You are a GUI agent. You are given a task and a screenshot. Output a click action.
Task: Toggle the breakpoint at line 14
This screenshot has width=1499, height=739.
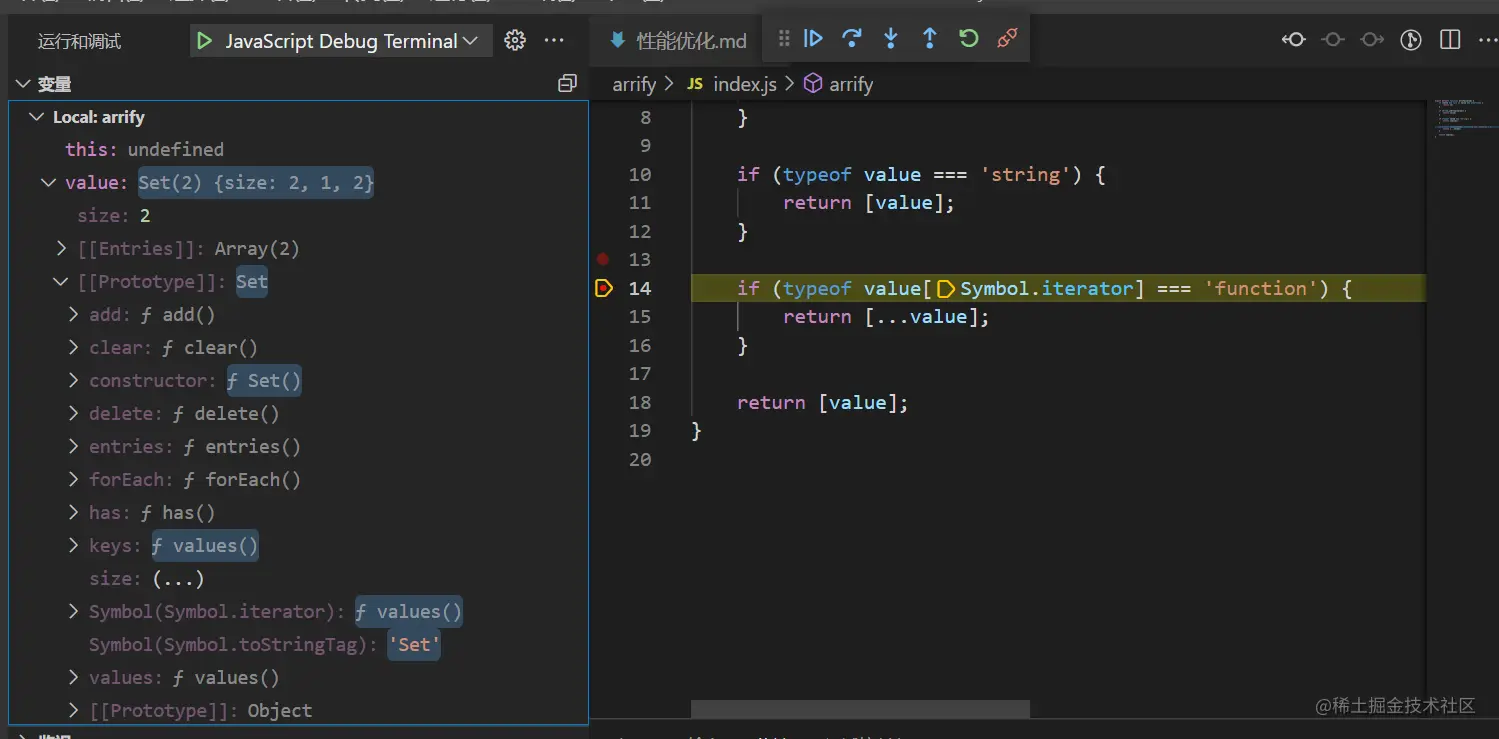point(604,288)
